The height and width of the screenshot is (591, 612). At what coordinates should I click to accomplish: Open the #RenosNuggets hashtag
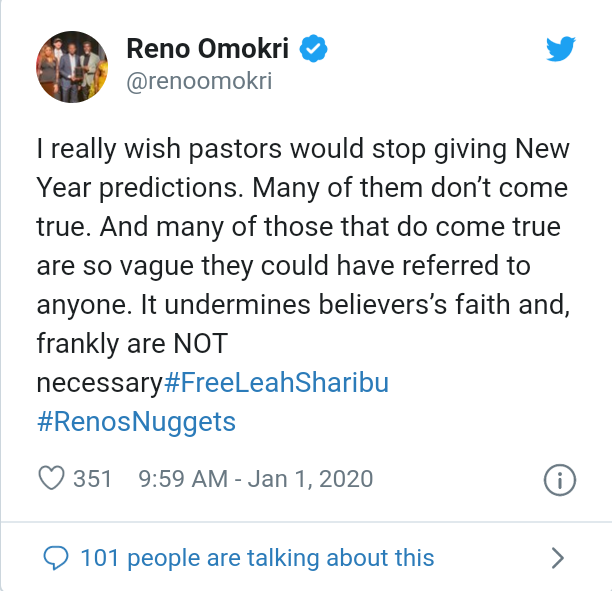tap(136, 422)
